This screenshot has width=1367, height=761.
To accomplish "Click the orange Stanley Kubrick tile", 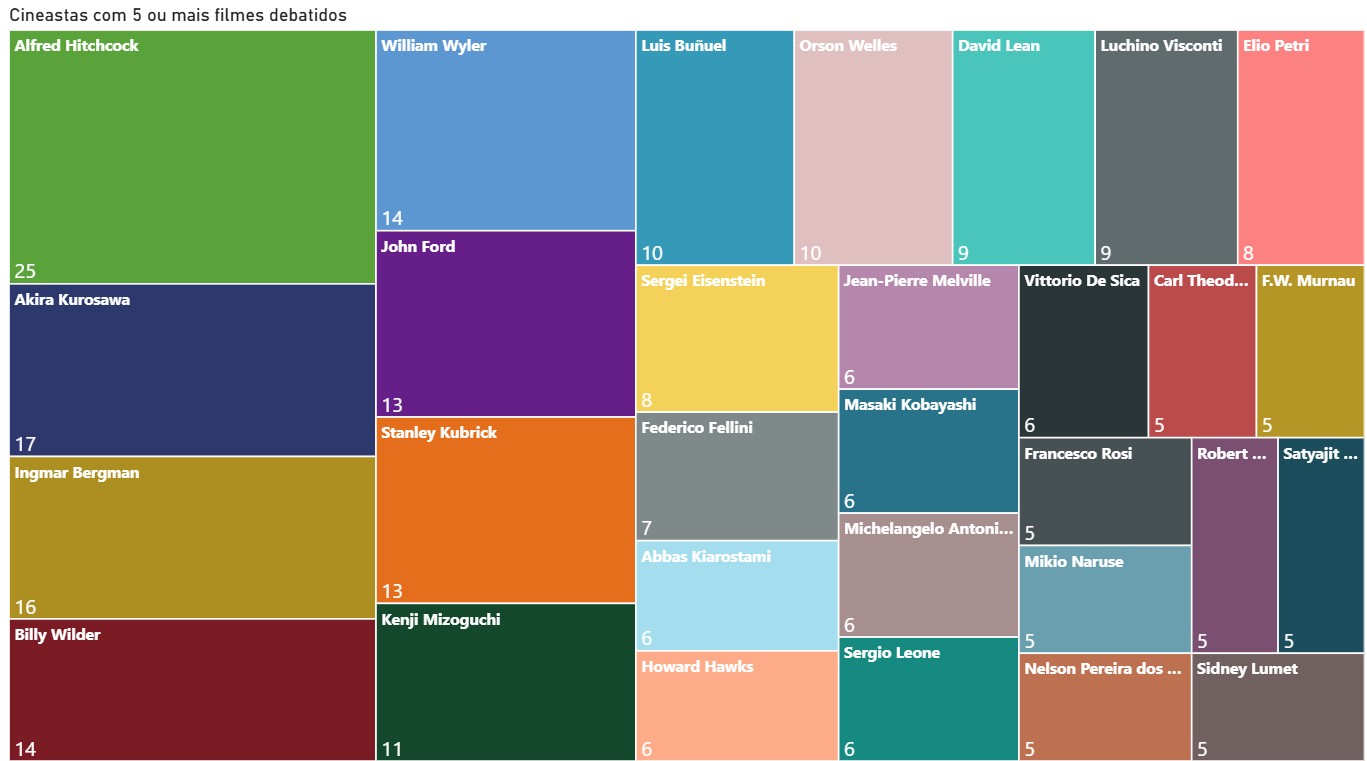I will [x=506, y=510].
